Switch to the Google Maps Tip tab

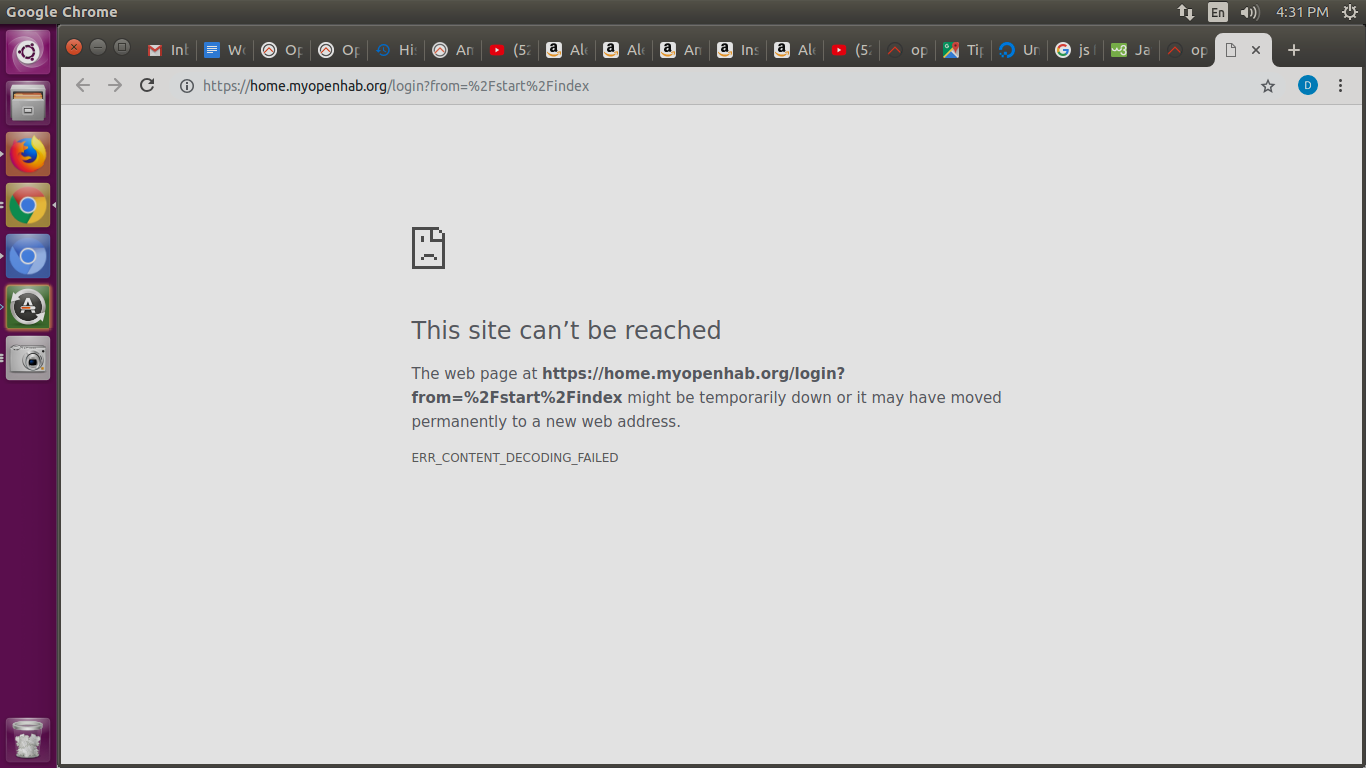pos(963,50)
